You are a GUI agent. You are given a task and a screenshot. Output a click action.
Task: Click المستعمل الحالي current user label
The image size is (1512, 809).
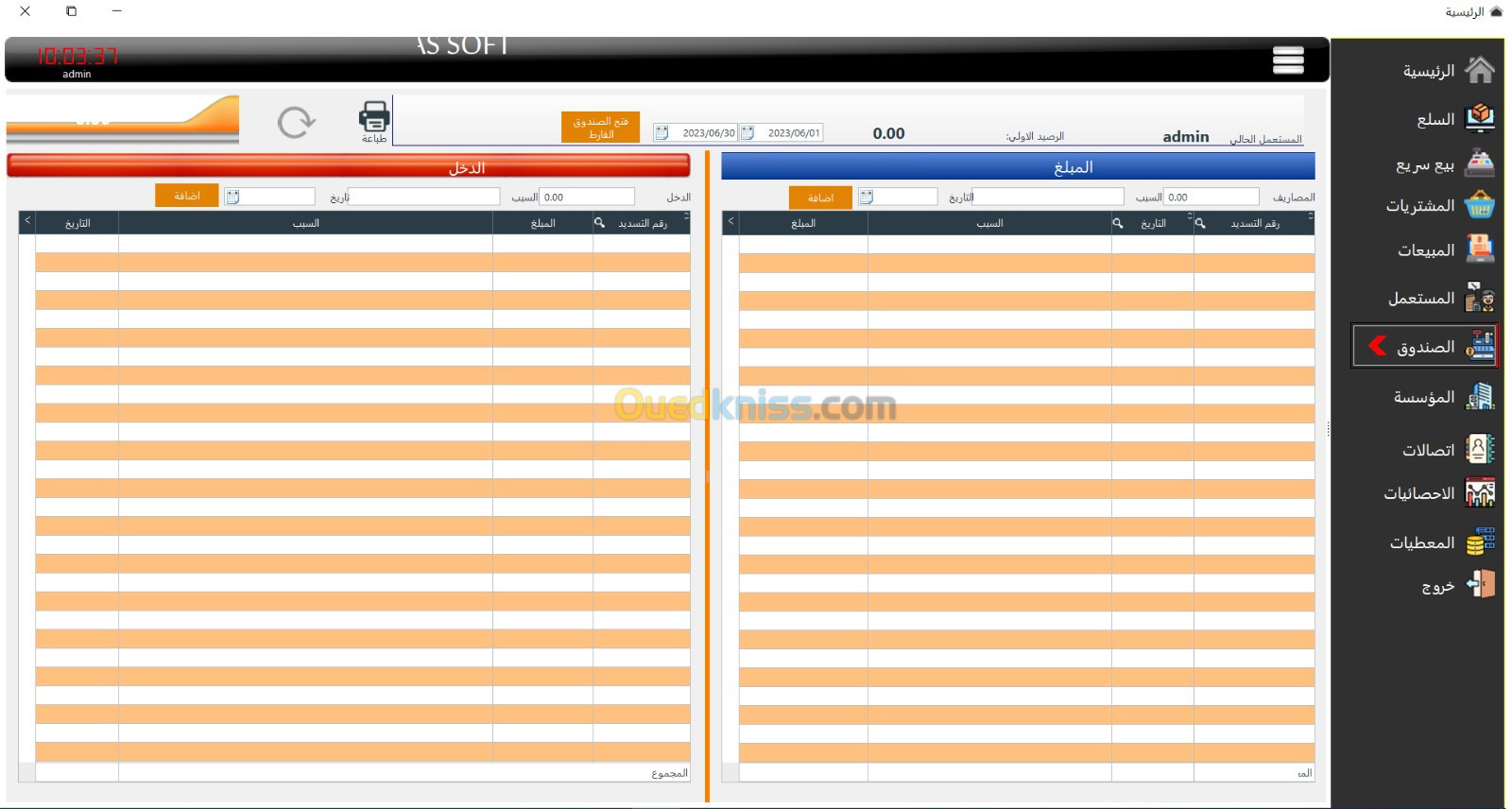pyautogui.click(x=1265, y=139)
